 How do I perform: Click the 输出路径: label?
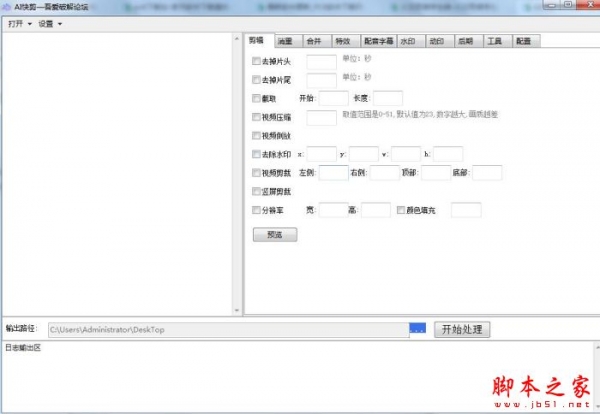click(x=21, y=328)
